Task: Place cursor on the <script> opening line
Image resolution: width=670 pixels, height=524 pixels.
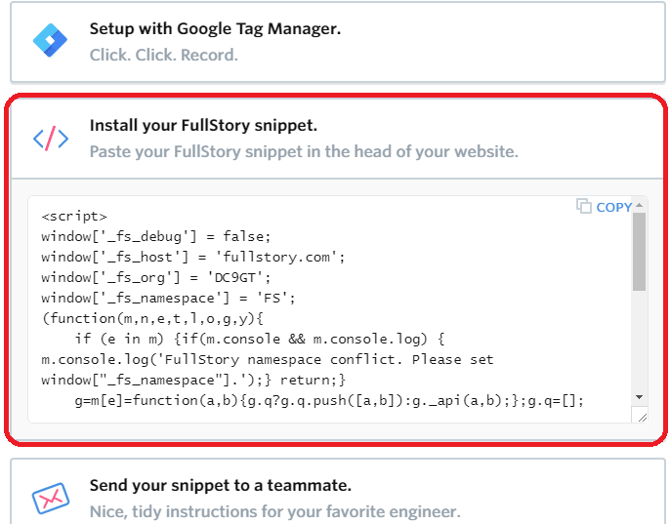Action: pyautogui.click(x=74, y=216)
